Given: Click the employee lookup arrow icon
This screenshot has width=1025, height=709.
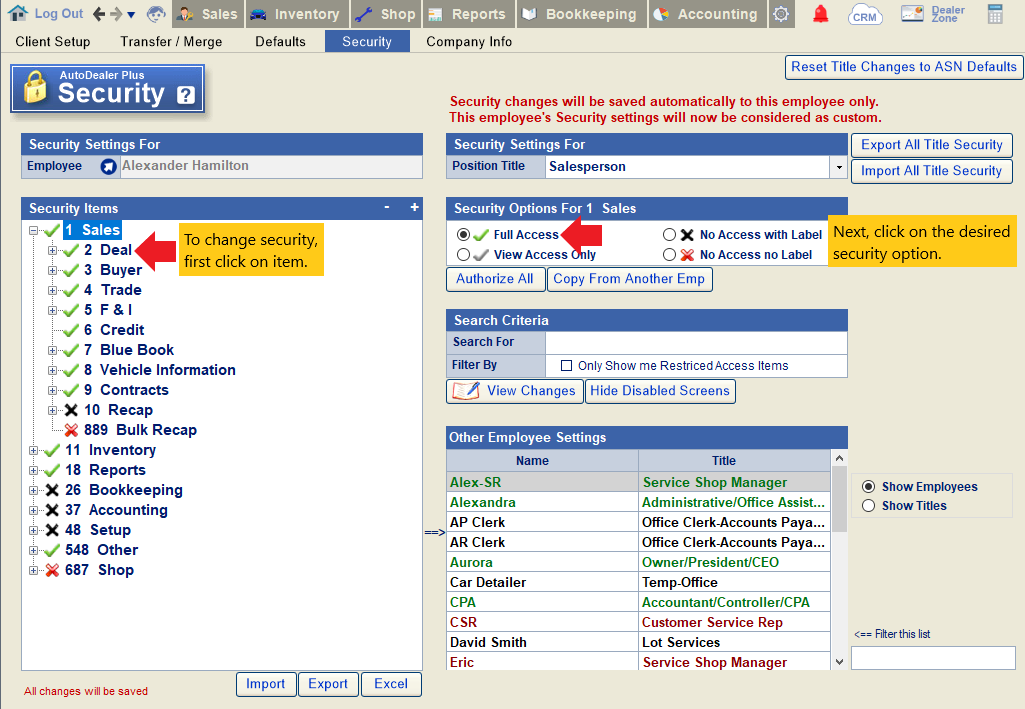Looking at the screenshot, I should point(109,167).
